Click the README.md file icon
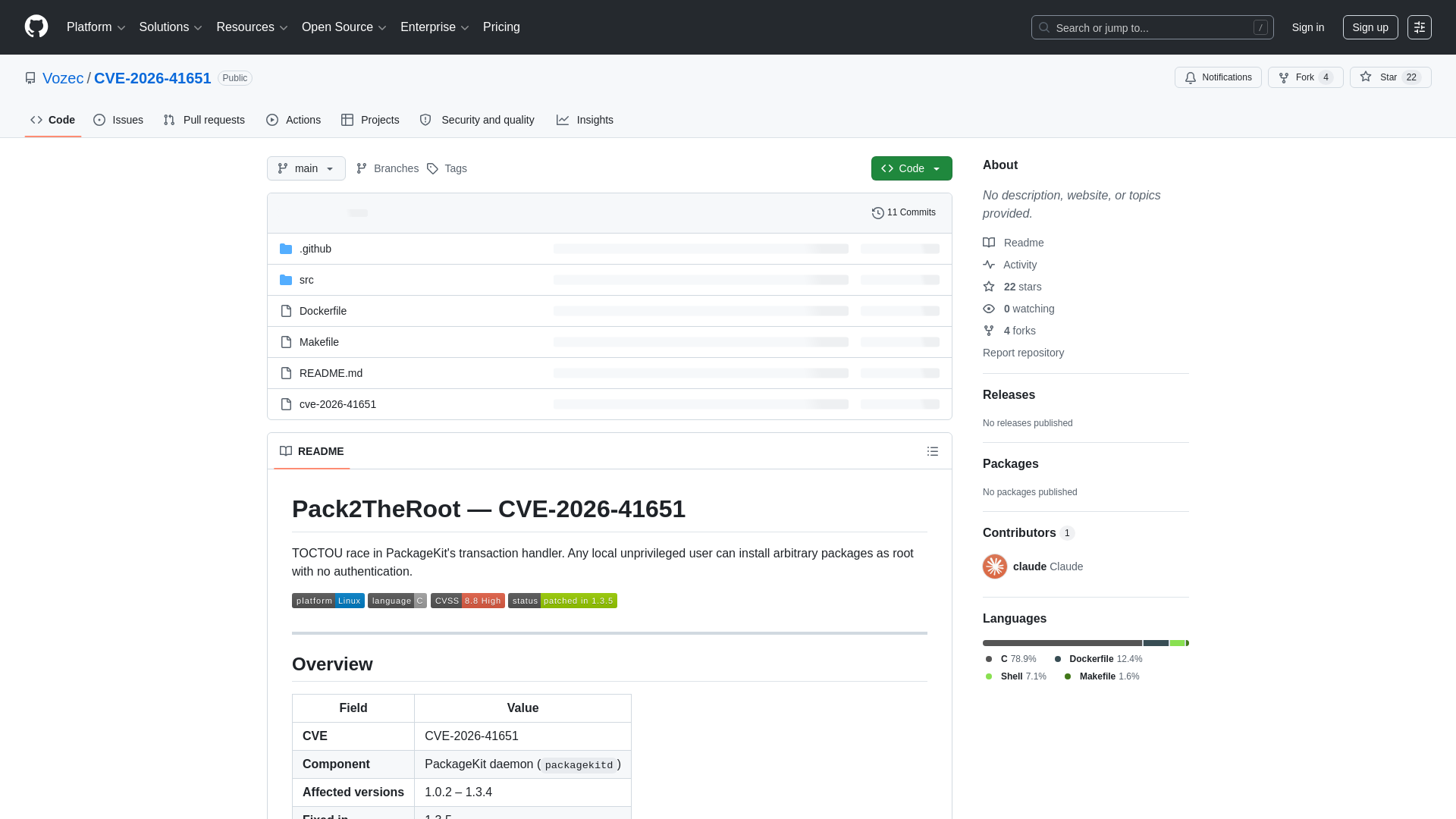Screen dimensions: 1456x819 [x=286, y=373]
